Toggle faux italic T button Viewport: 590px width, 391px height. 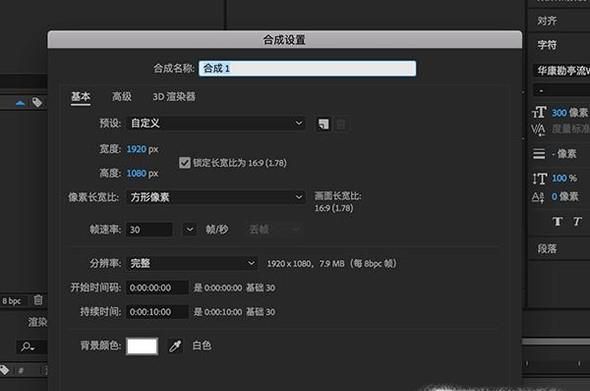(x=578, y=222)
